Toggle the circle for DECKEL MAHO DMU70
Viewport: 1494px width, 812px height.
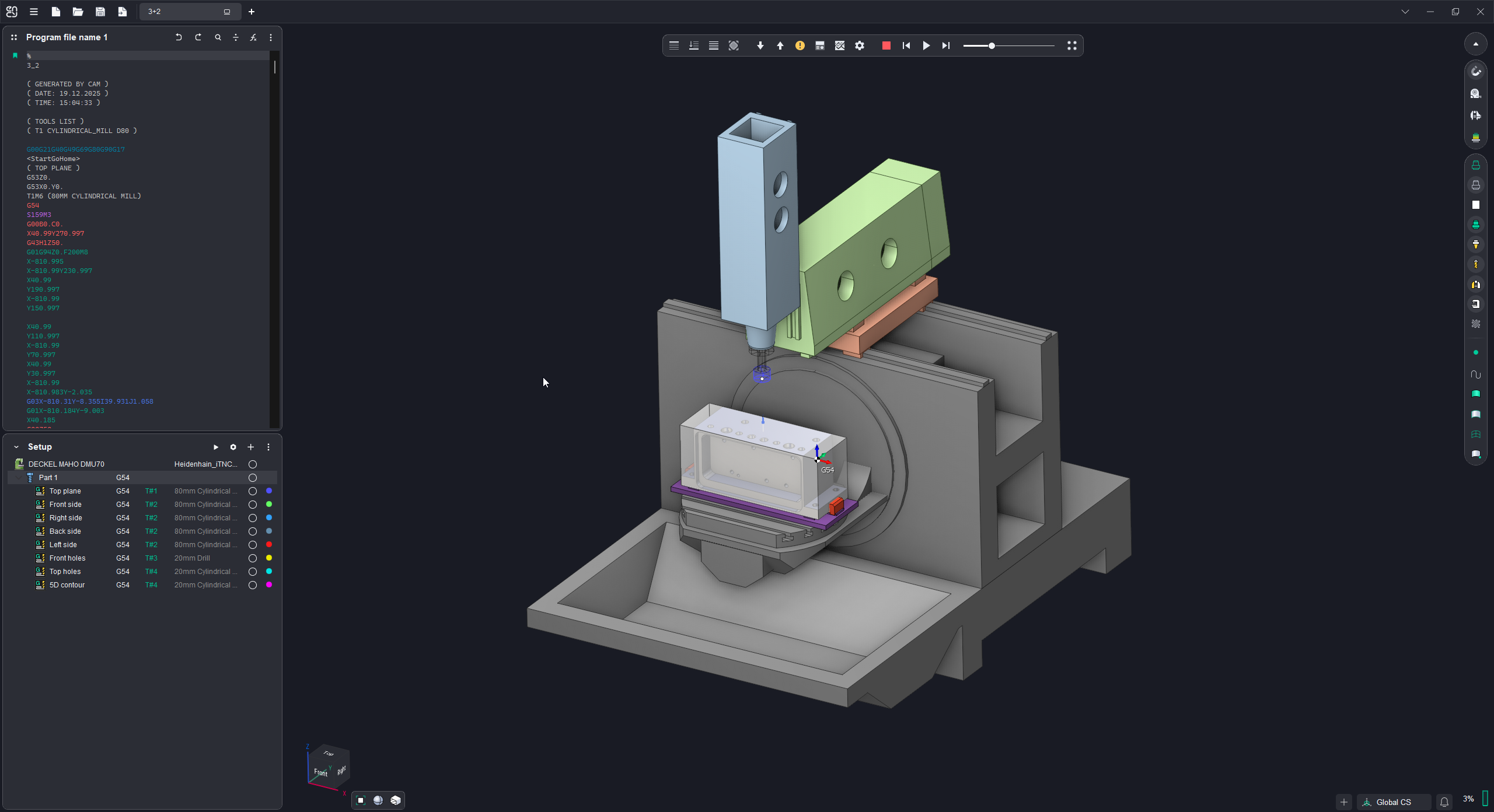click(253, 464)
